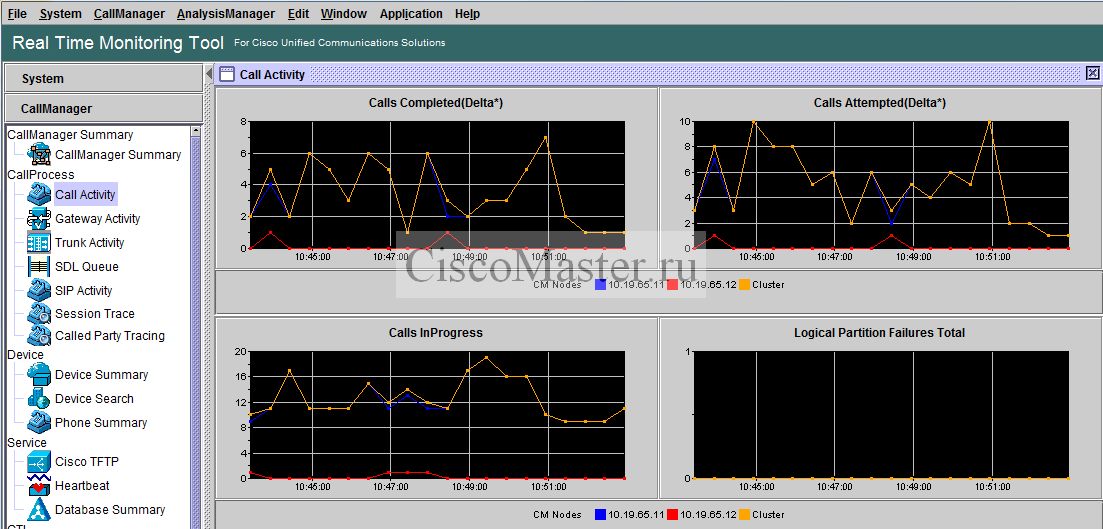Open the Database Summary icon
Screen dimensions: 1103x529
(39, 509)
